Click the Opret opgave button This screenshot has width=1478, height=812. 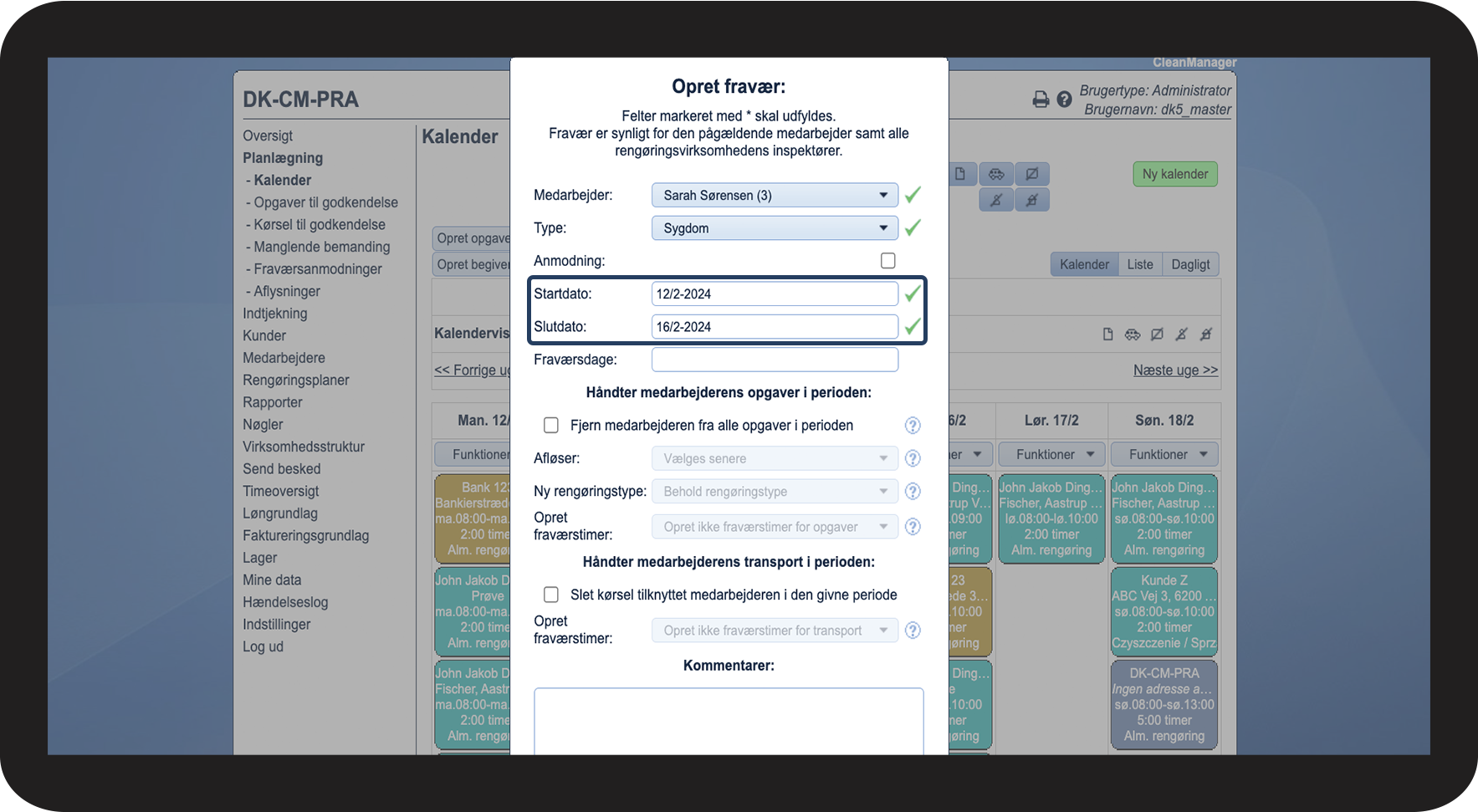click(472, 238)
